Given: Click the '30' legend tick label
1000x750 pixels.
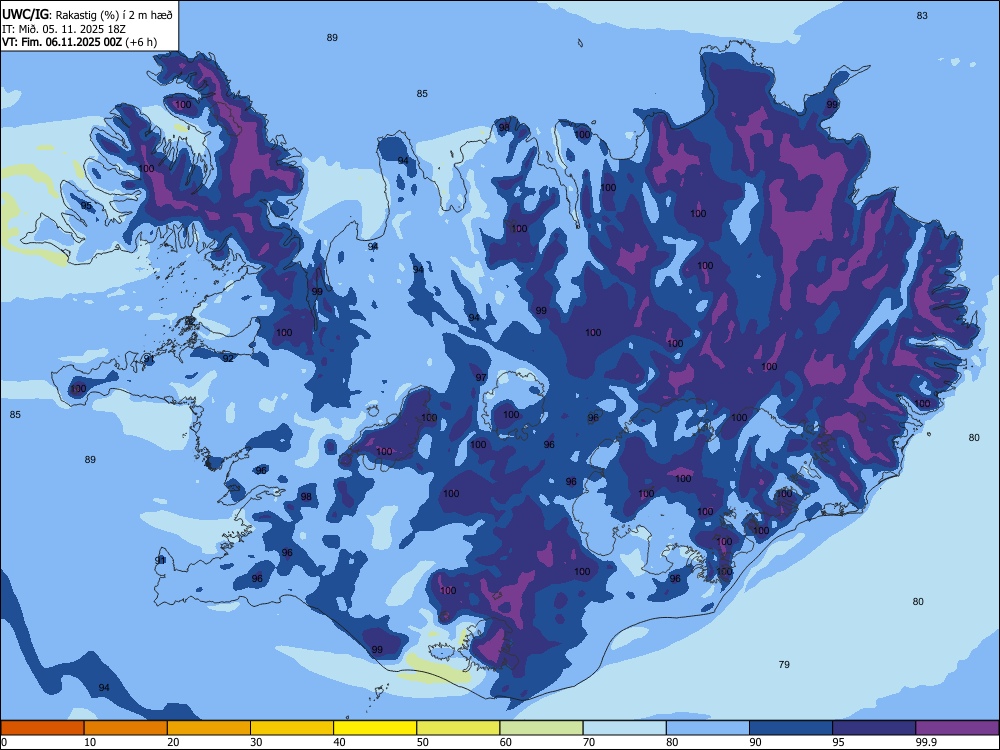Looking at the screenshot, I should [x=256, y=742].
